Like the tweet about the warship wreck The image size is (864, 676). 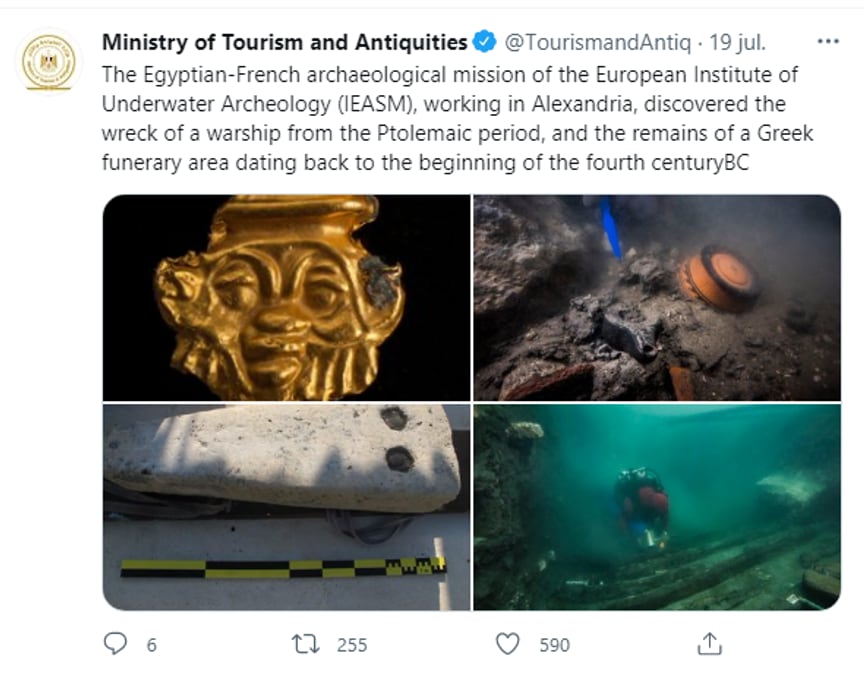point(507,645)
